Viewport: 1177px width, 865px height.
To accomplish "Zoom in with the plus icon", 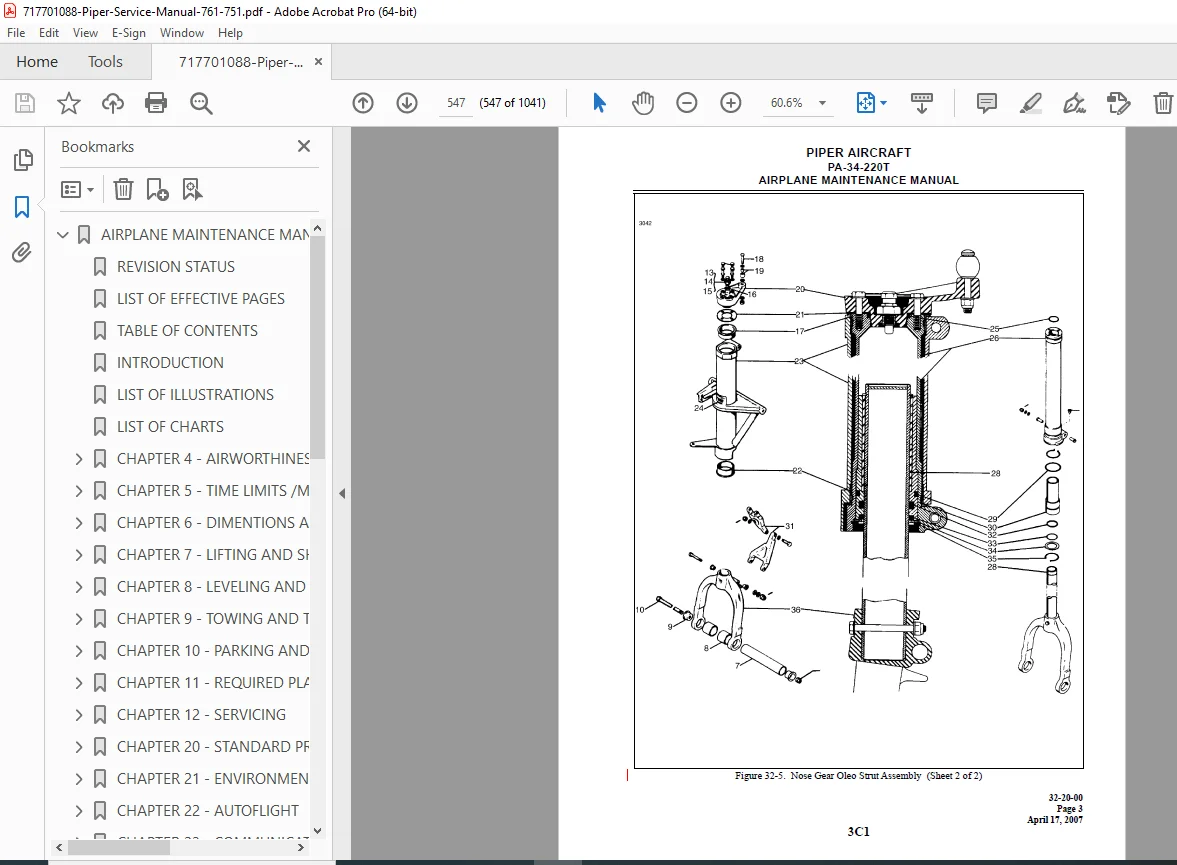I will coord(730,103).
